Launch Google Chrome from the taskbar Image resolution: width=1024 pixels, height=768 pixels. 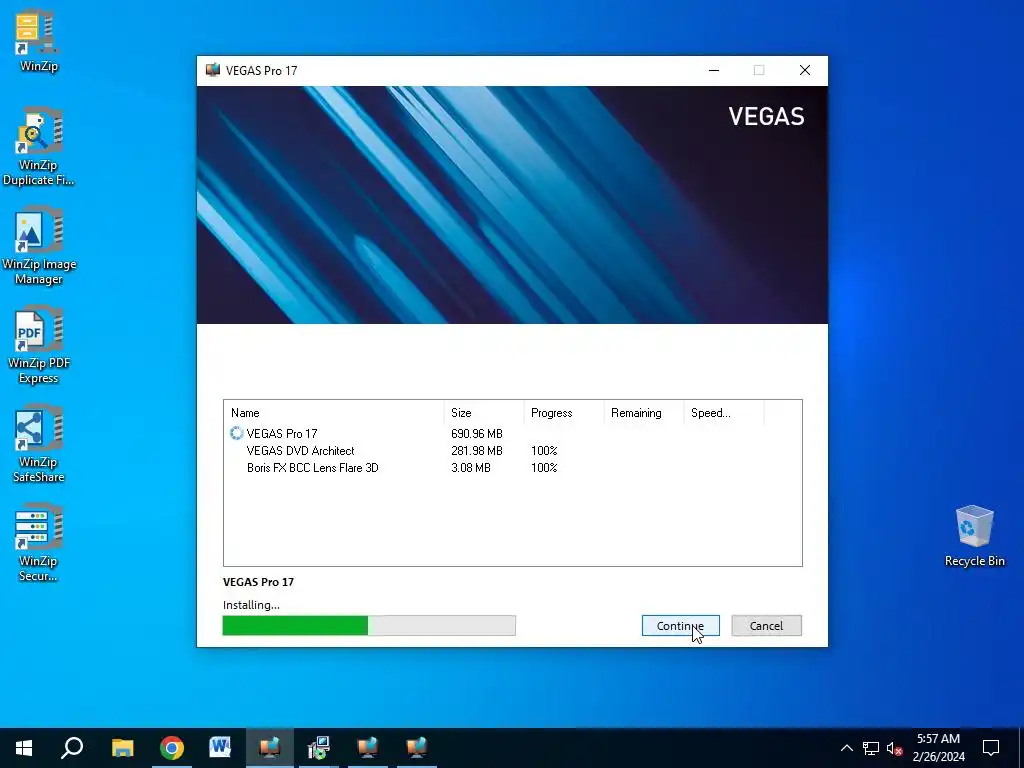click(172, 748)
